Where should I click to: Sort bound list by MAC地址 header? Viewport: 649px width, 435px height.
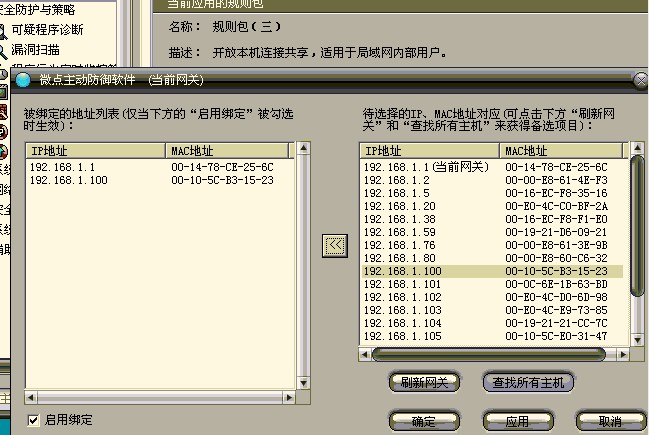[227, 151]
